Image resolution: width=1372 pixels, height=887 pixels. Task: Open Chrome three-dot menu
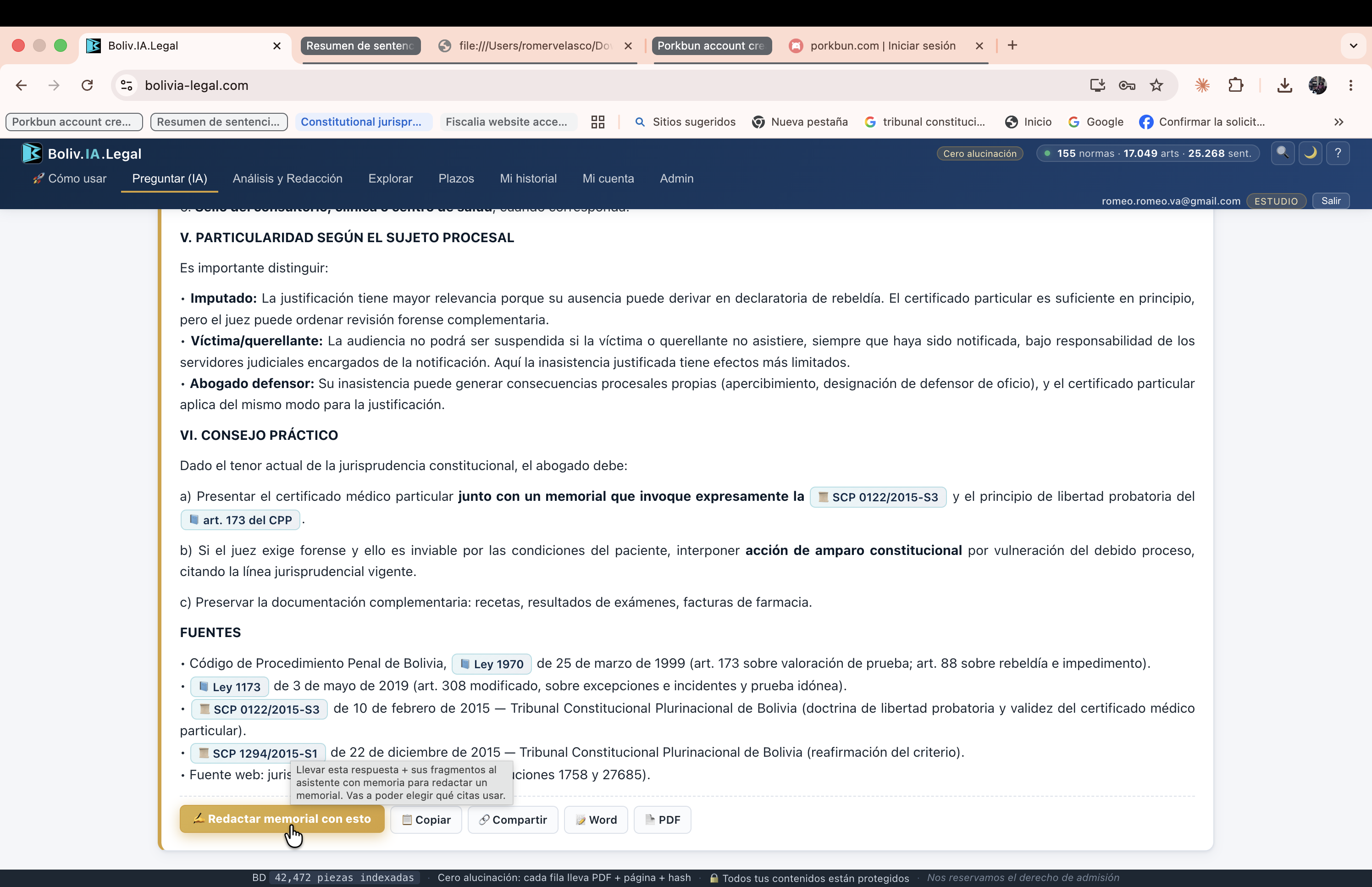[x=1351, y=85]
